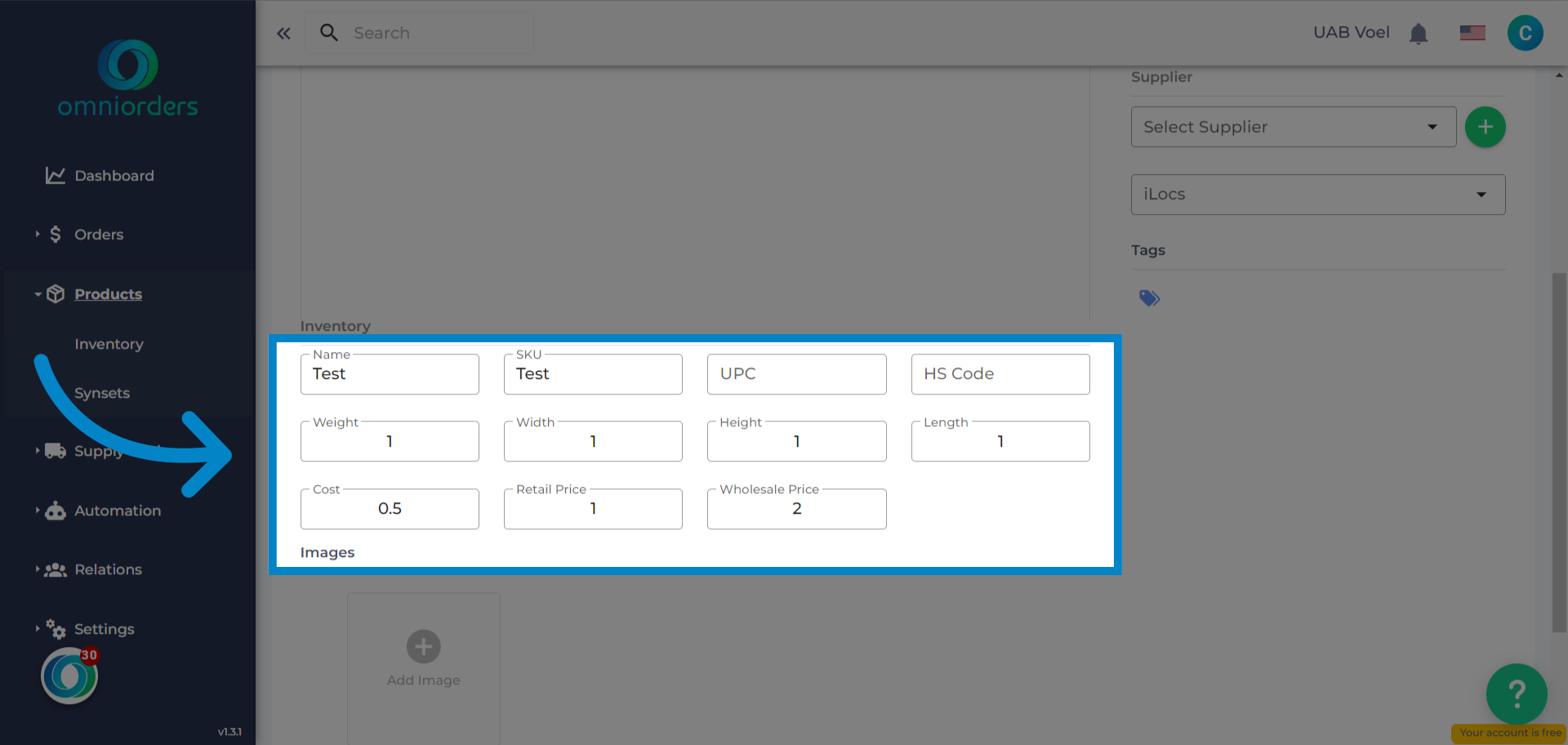
Task: Add a new supplier with green plus button
Action: click(1485, 127)
